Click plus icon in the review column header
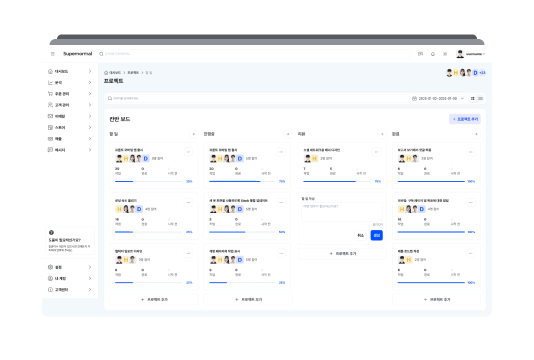 pos(382,134)
